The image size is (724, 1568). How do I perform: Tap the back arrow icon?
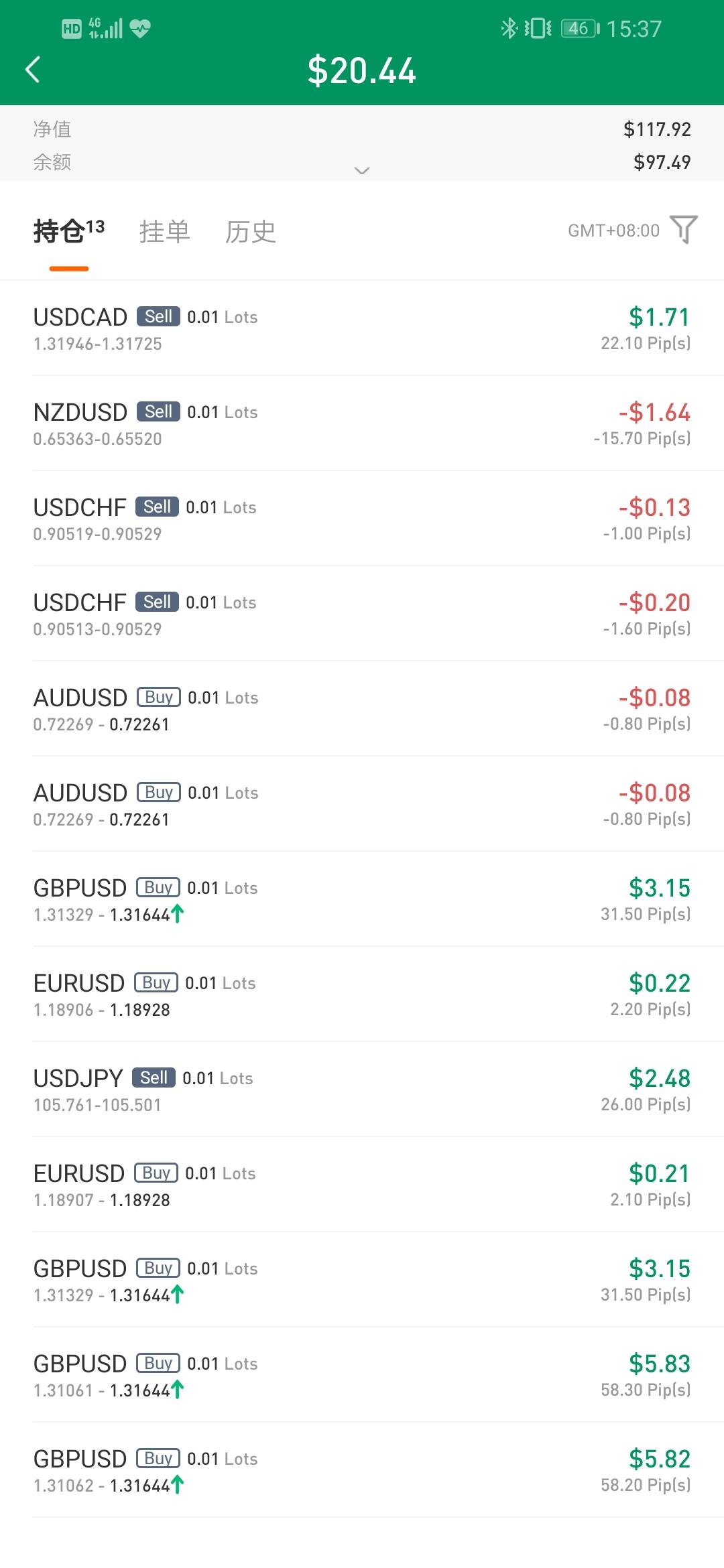32,70
